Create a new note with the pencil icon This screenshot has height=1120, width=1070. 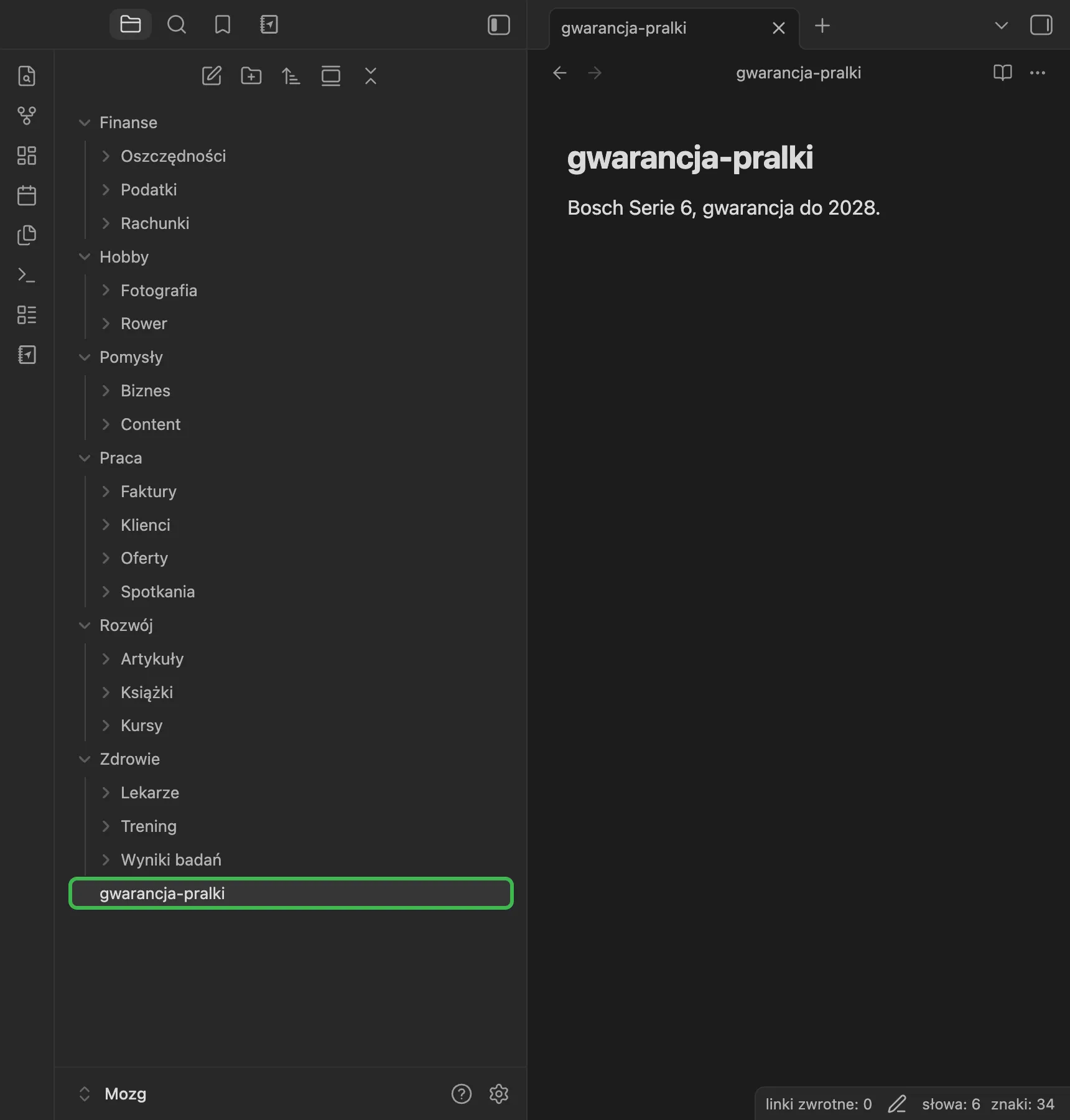212,76
